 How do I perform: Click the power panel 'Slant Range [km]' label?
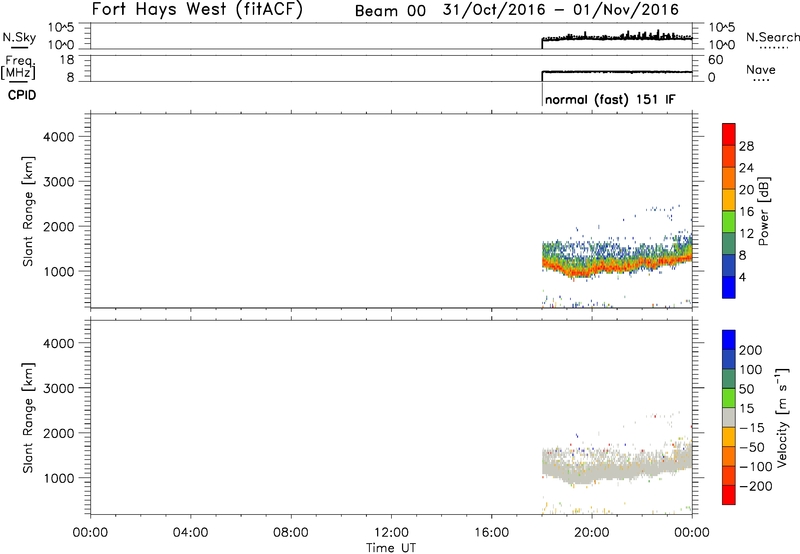click(28, 211)
